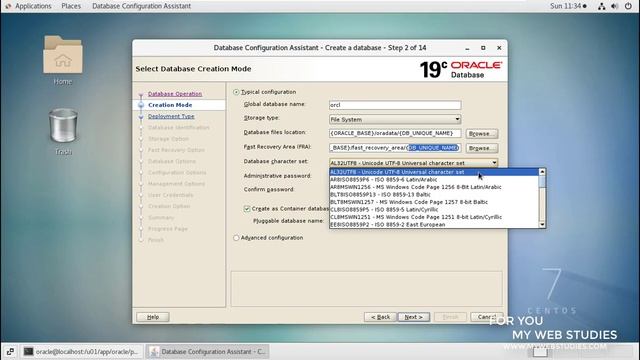Choose BLT8MSWIN1257 Code Page 1257 Baltic option
This screenshot has height=360, width=640.
[434, 202]
